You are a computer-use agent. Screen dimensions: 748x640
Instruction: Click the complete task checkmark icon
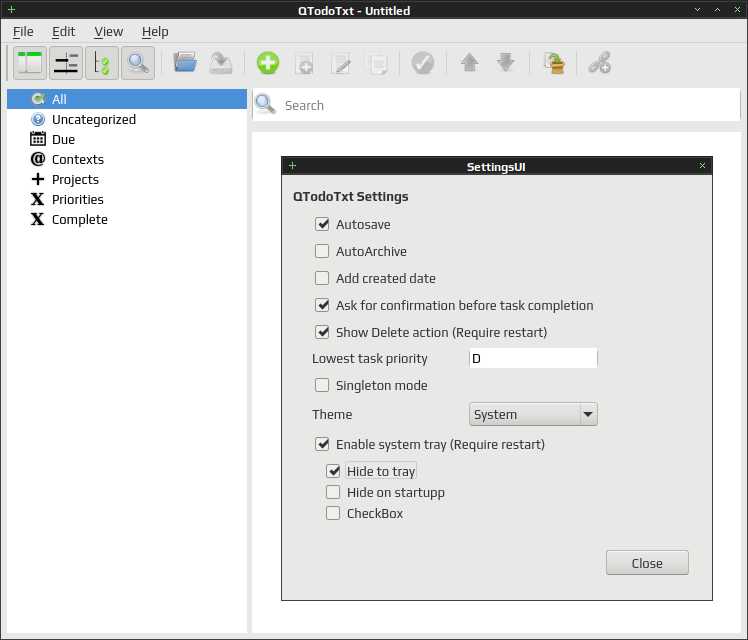click(x=423, y=63)
